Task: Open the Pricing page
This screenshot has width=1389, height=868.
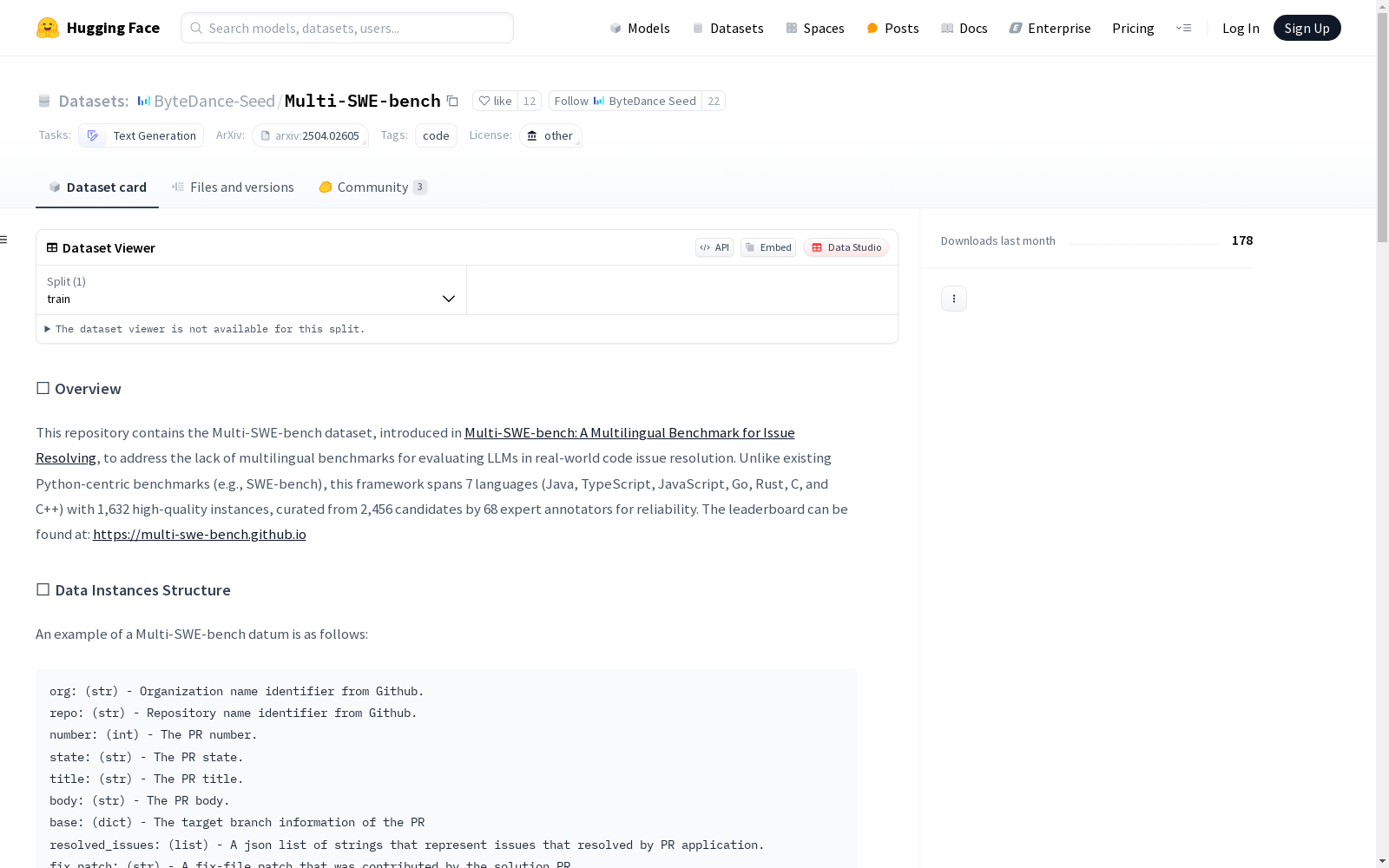Action: tap(1133, 28)
